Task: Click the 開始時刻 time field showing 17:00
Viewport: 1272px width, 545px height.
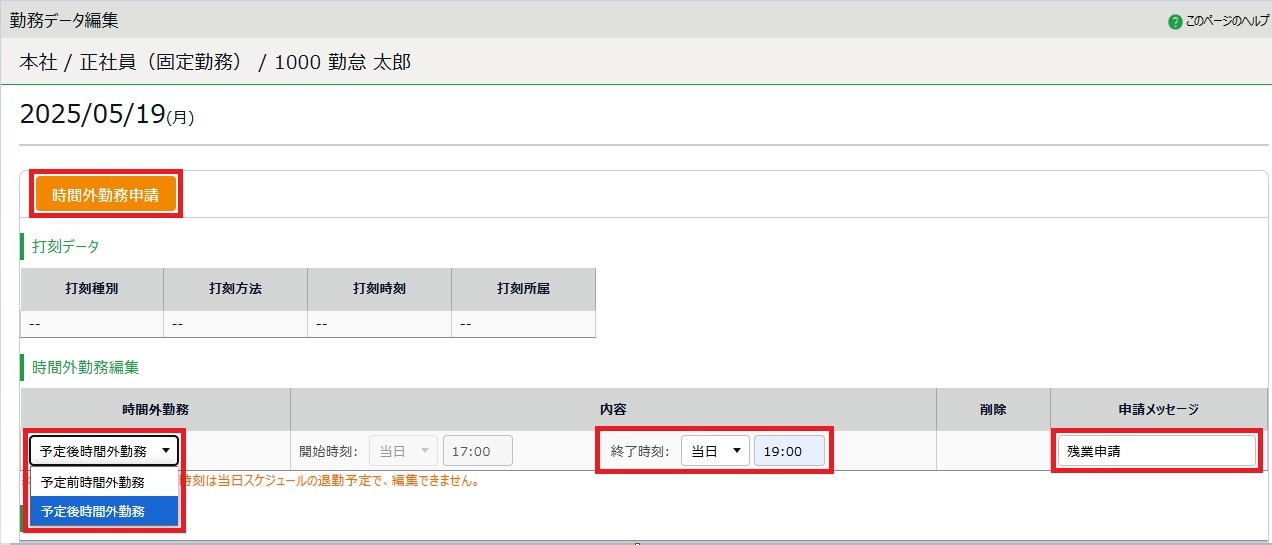Action: pyautogui.click(x=478, y=451)
